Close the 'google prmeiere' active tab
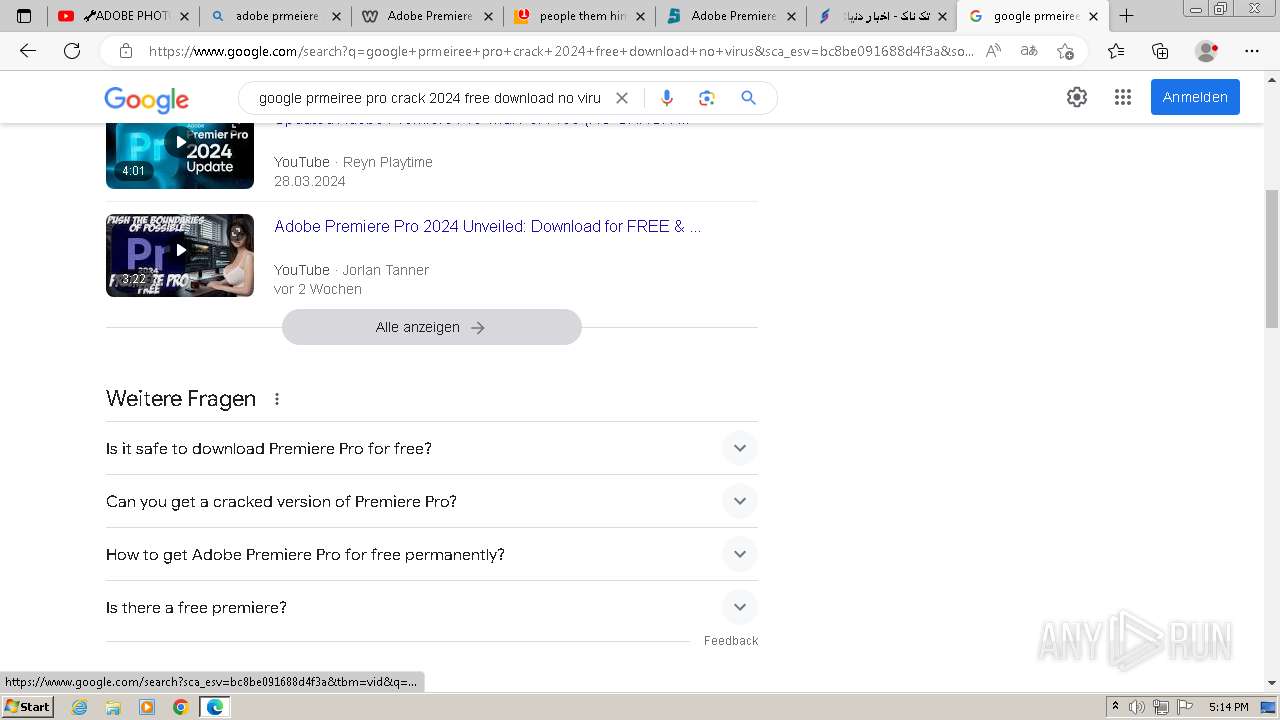Image resolution: width=1280 pixels, height=720 pixels. click(1093, 16)
